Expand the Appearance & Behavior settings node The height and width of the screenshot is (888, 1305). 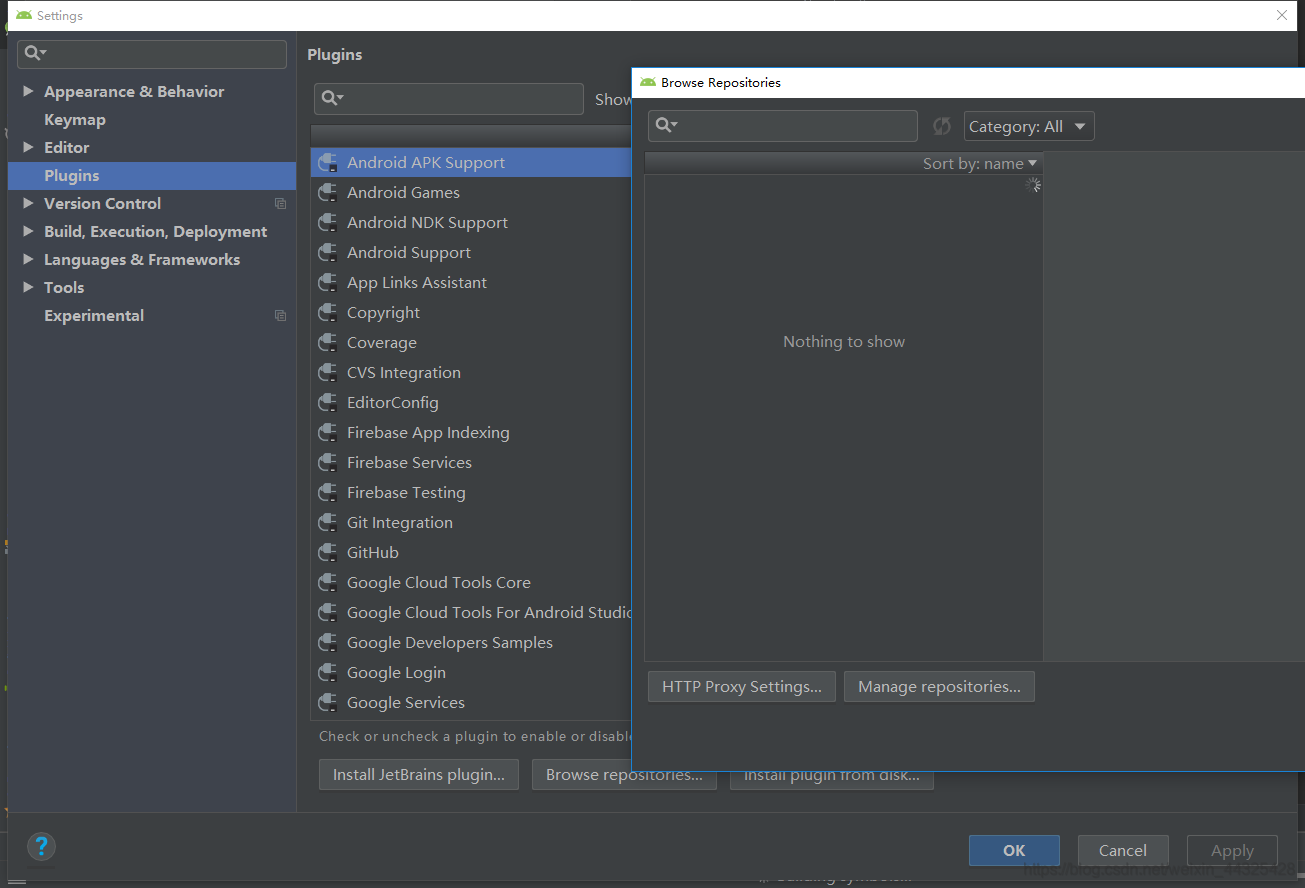click(28, 91)
